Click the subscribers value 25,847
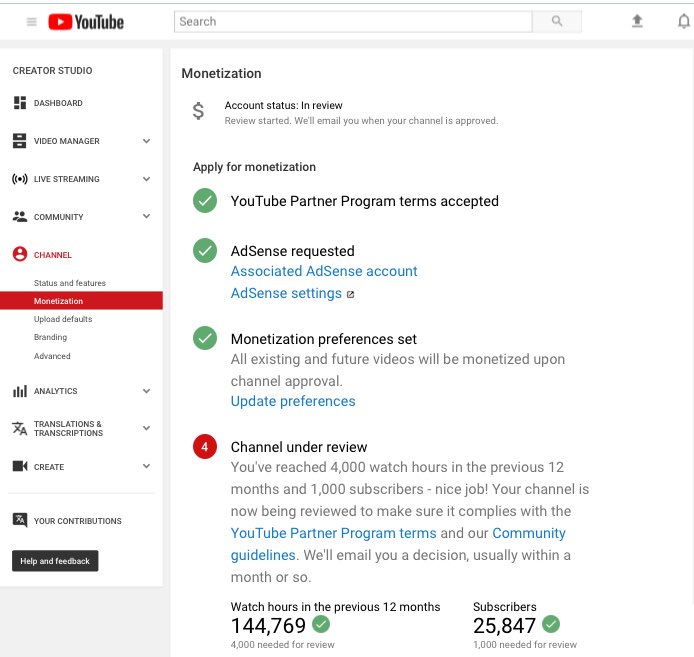 coord(505,626)
